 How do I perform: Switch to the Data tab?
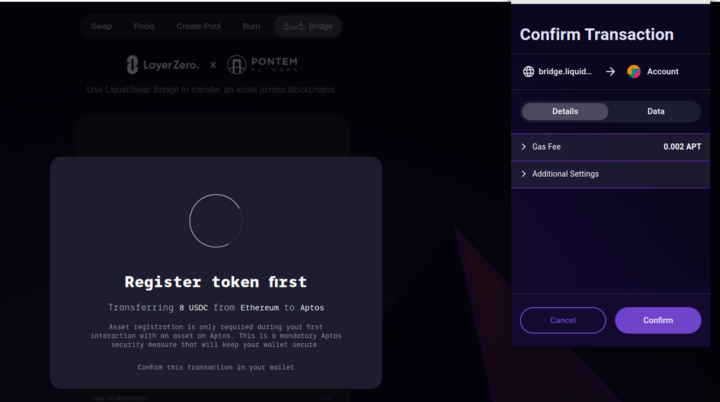point(656,112)
